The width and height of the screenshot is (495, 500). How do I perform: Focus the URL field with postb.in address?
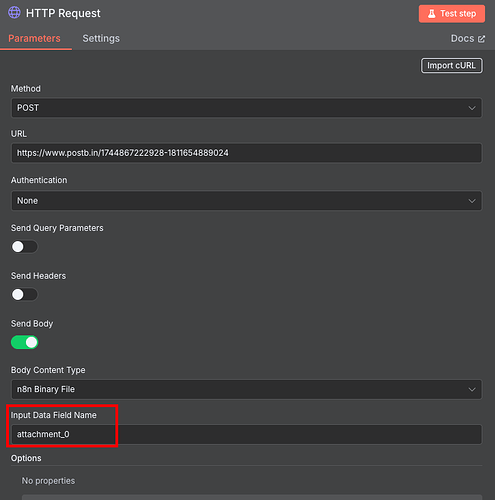click(x=247, y=153)
